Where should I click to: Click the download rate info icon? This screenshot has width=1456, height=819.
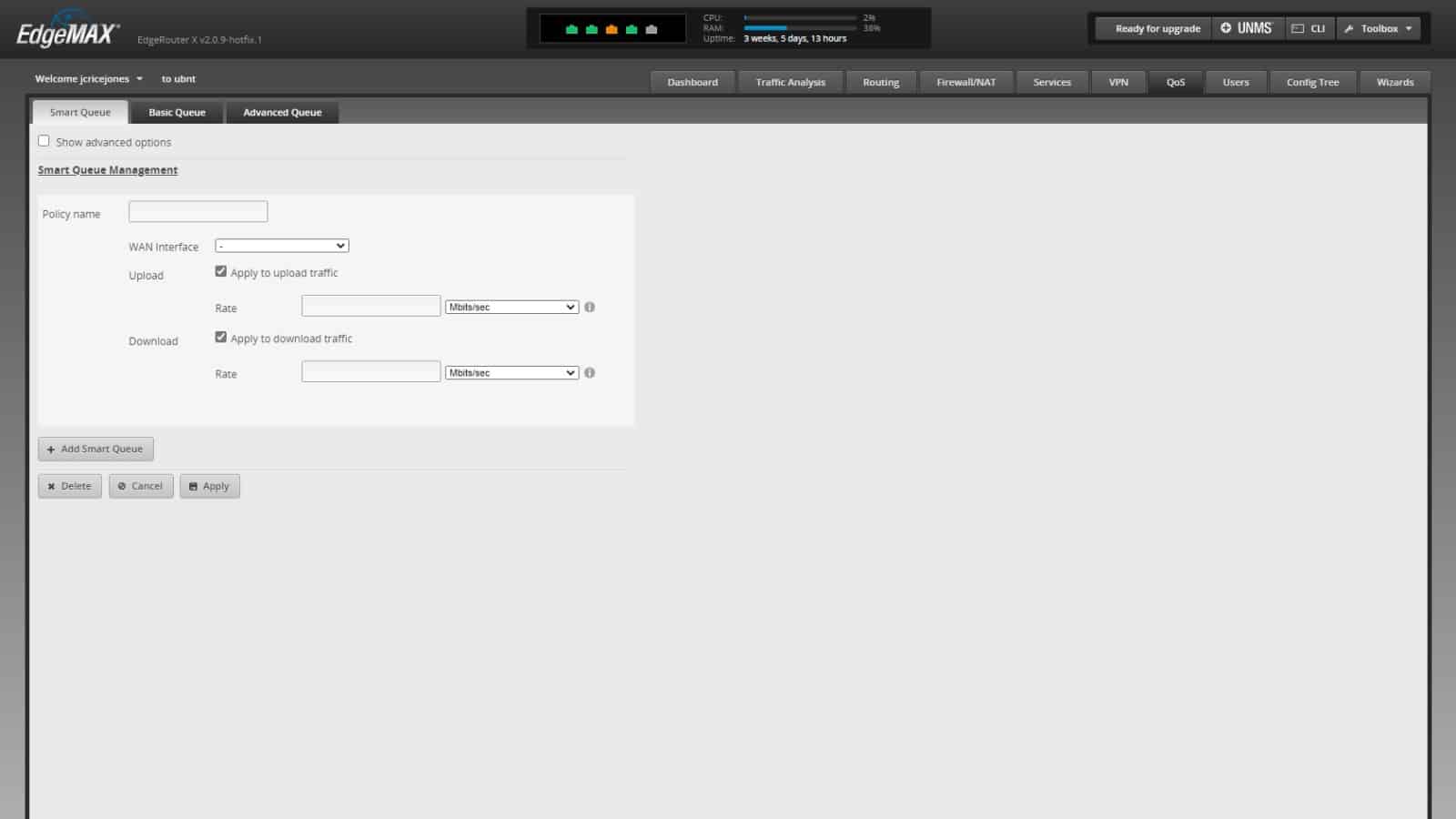(x=590, y=373)
